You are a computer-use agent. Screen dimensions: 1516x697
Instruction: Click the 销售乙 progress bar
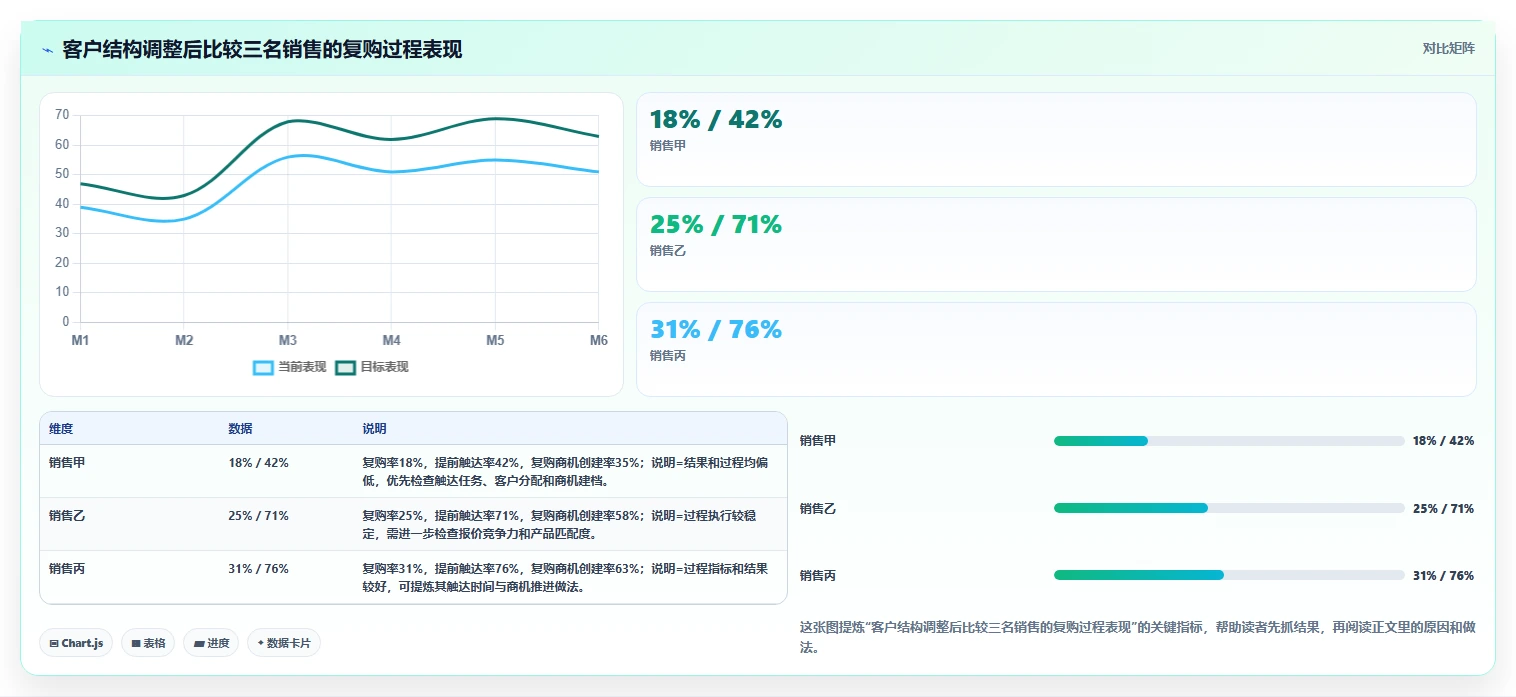click(1229, 508)
